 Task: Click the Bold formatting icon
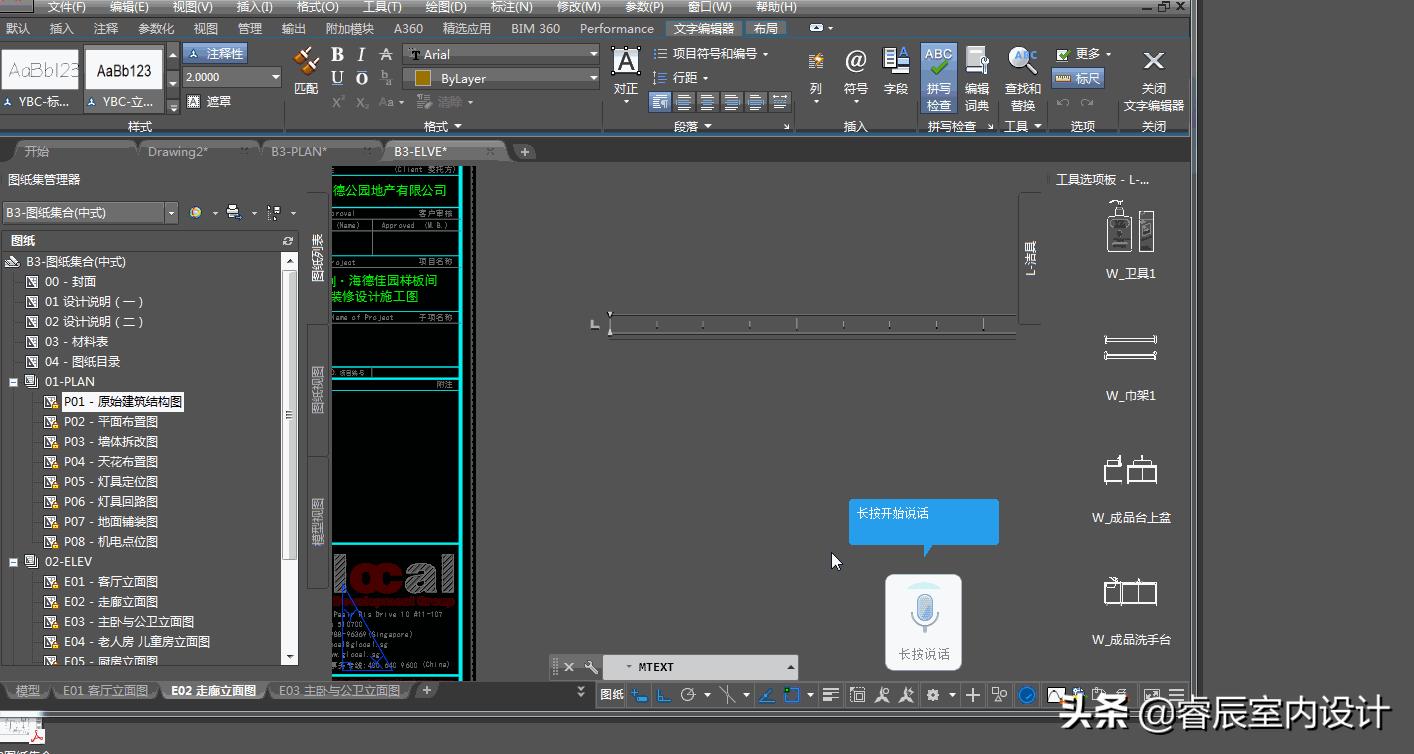pos(337,55)
